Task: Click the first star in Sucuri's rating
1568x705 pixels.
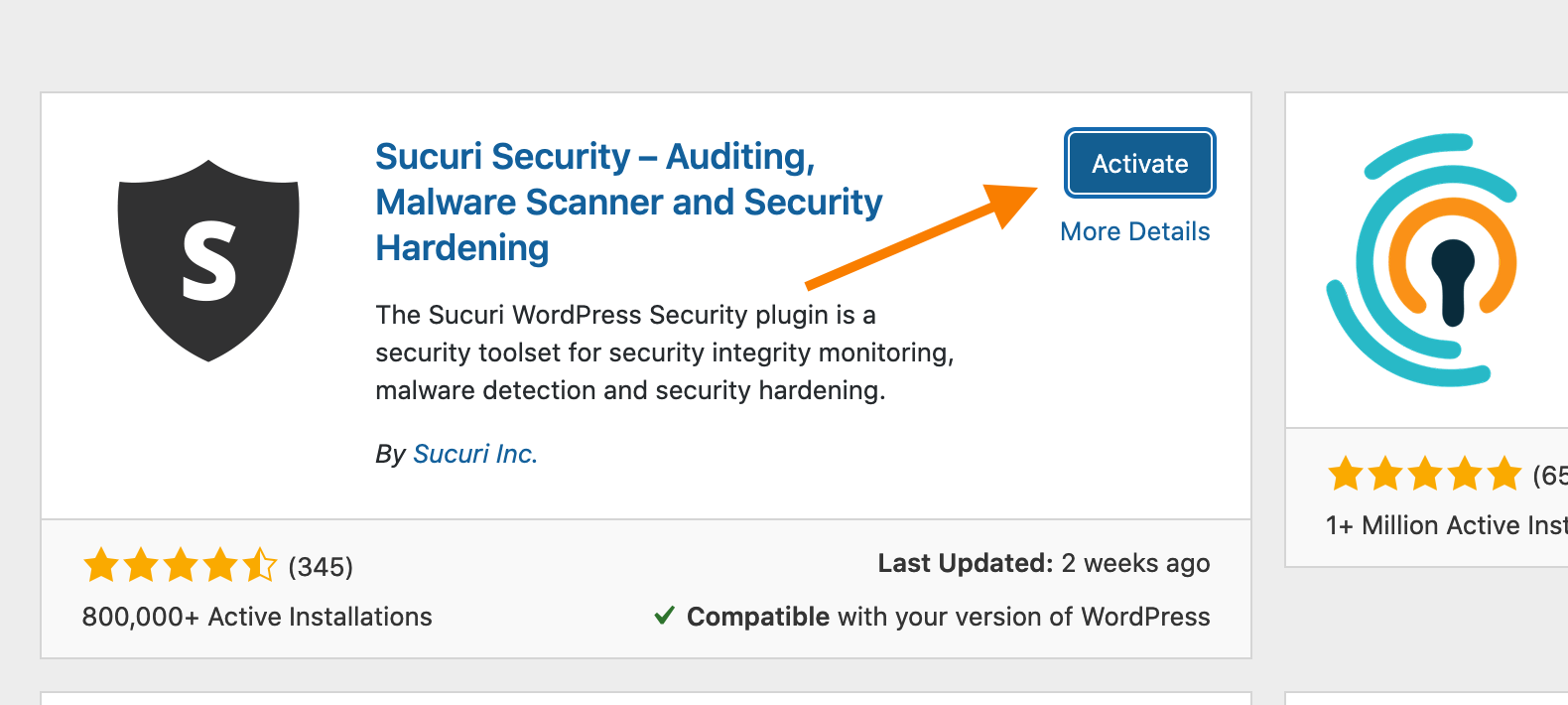Action: click(x=101, y=566)
